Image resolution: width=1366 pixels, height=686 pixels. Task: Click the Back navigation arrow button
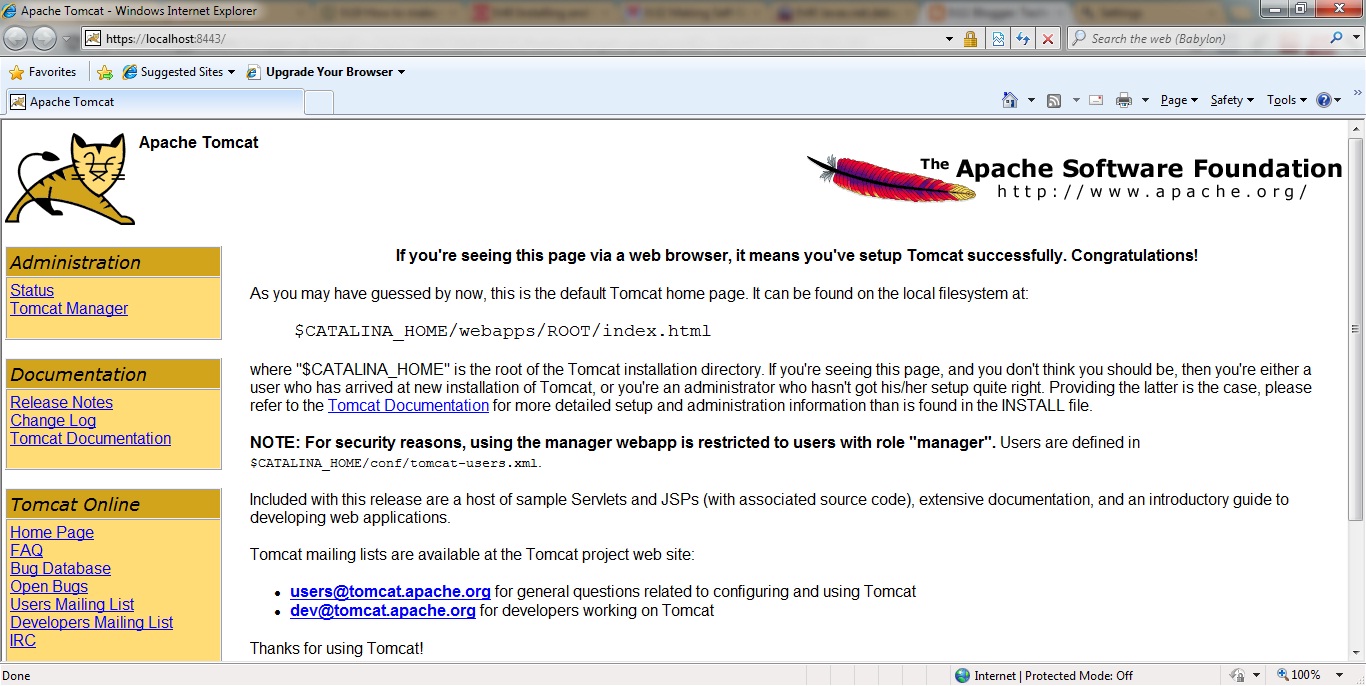(16, 39)
